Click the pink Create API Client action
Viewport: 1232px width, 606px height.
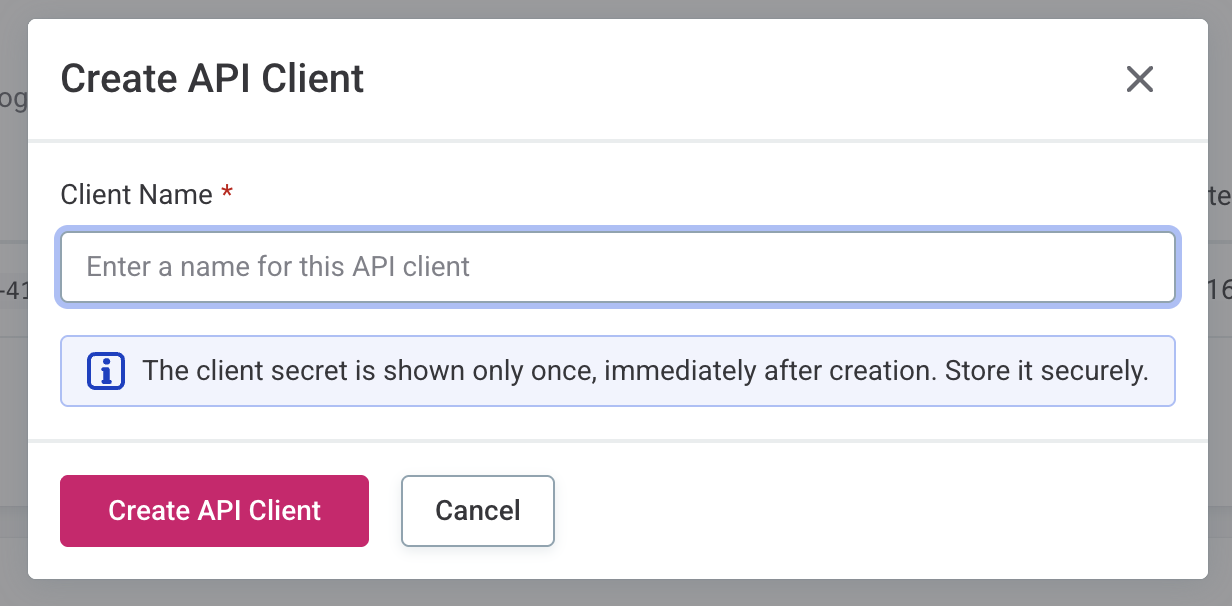click(x=214, y=511)
